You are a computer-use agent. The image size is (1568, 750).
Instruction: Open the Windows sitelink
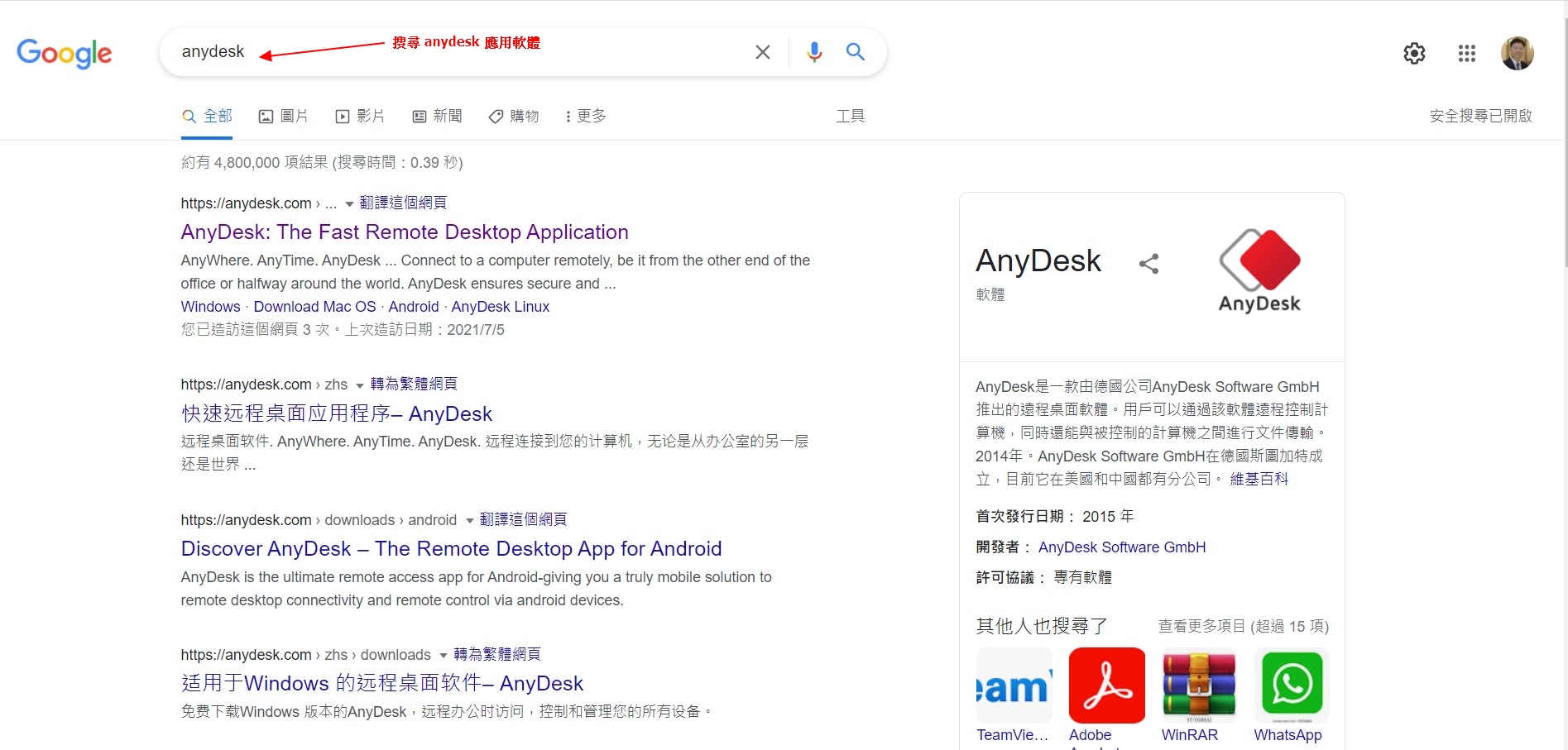pos(210,307)
